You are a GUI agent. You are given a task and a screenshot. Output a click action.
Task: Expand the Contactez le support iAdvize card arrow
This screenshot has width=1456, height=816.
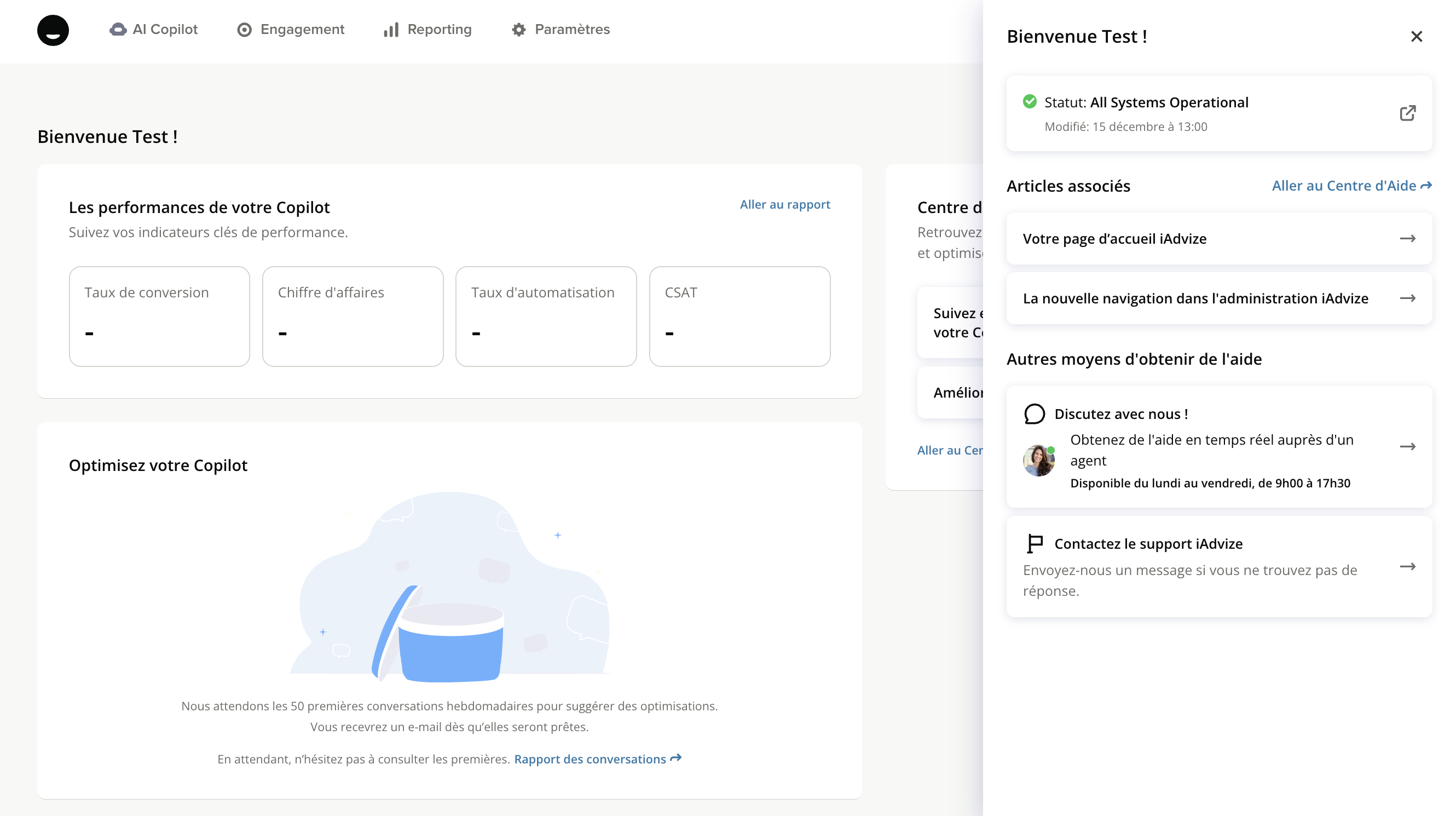tap(1407, 567)
